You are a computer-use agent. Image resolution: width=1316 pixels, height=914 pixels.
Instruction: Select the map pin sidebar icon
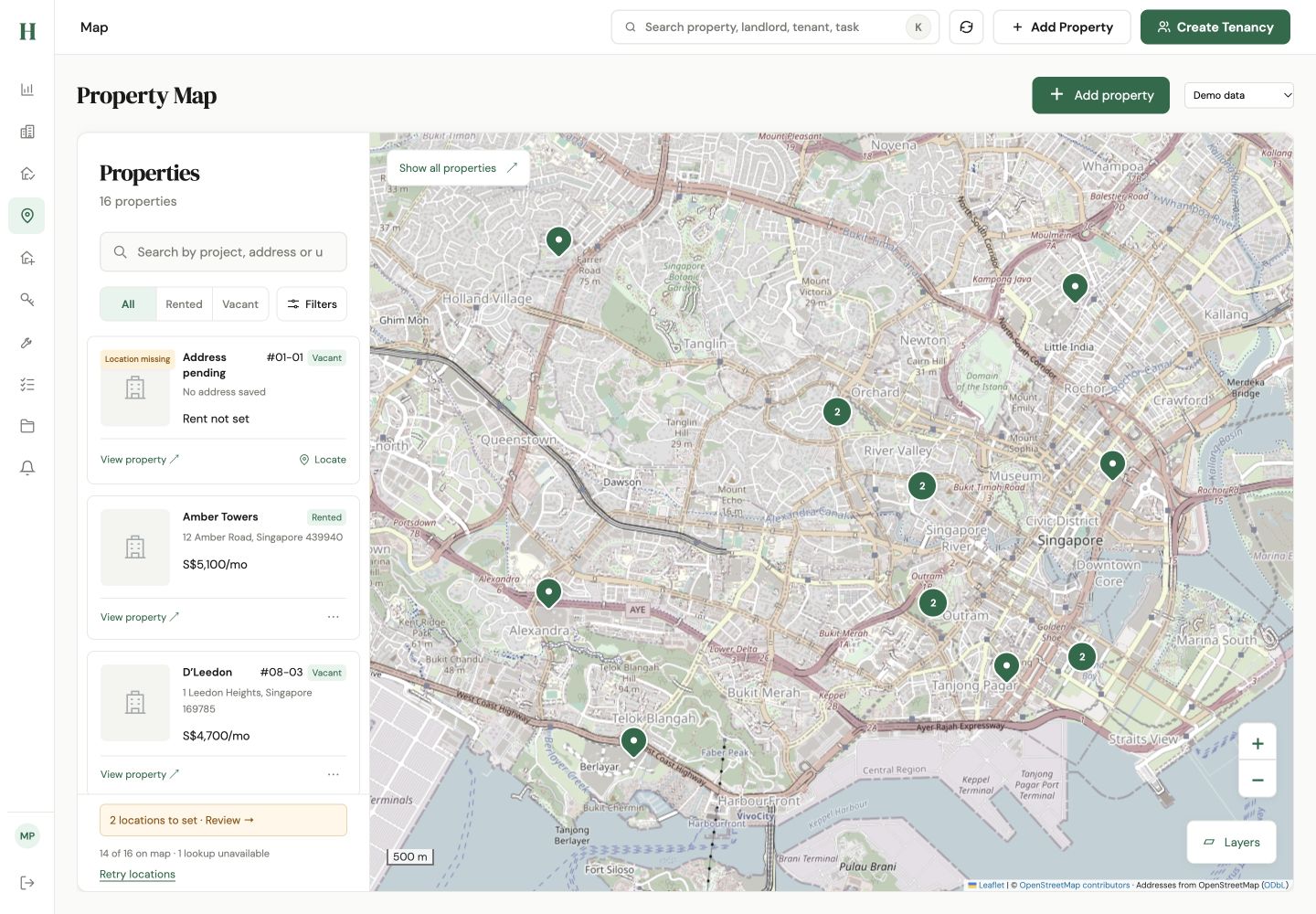(27, 216)
